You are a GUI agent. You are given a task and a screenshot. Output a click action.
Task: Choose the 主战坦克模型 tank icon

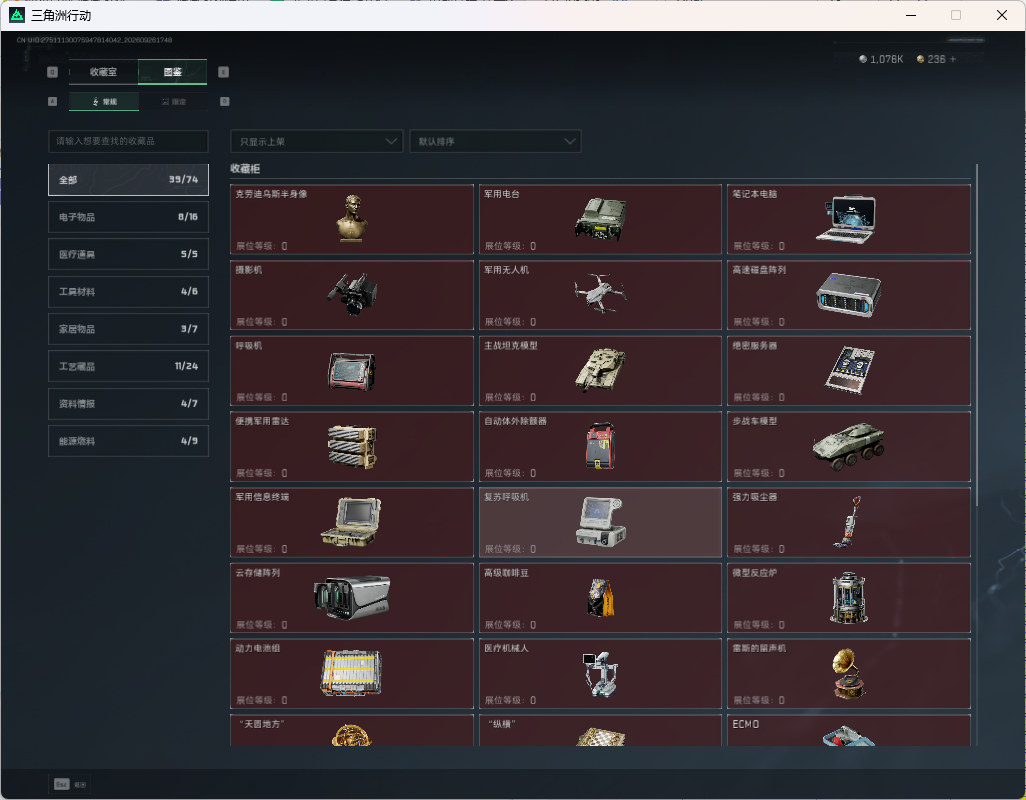pyautogui.click(x=601, y=370)
